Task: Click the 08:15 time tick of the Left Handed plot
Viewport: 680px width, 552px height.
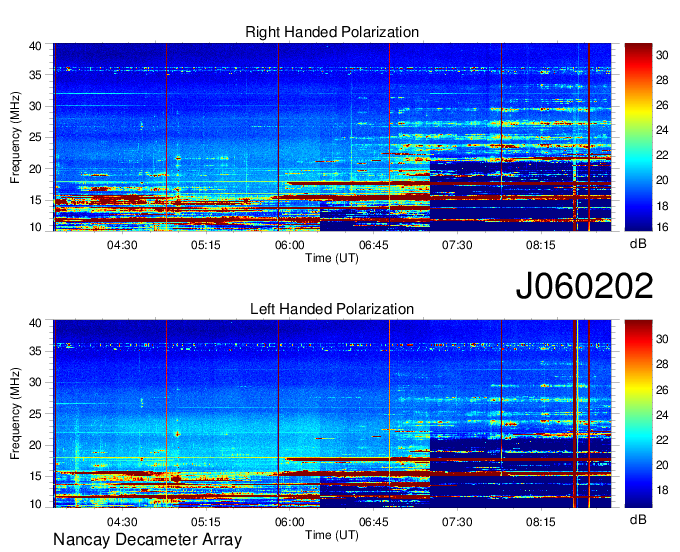Action: pyautogui.click(x=541, y=522)
